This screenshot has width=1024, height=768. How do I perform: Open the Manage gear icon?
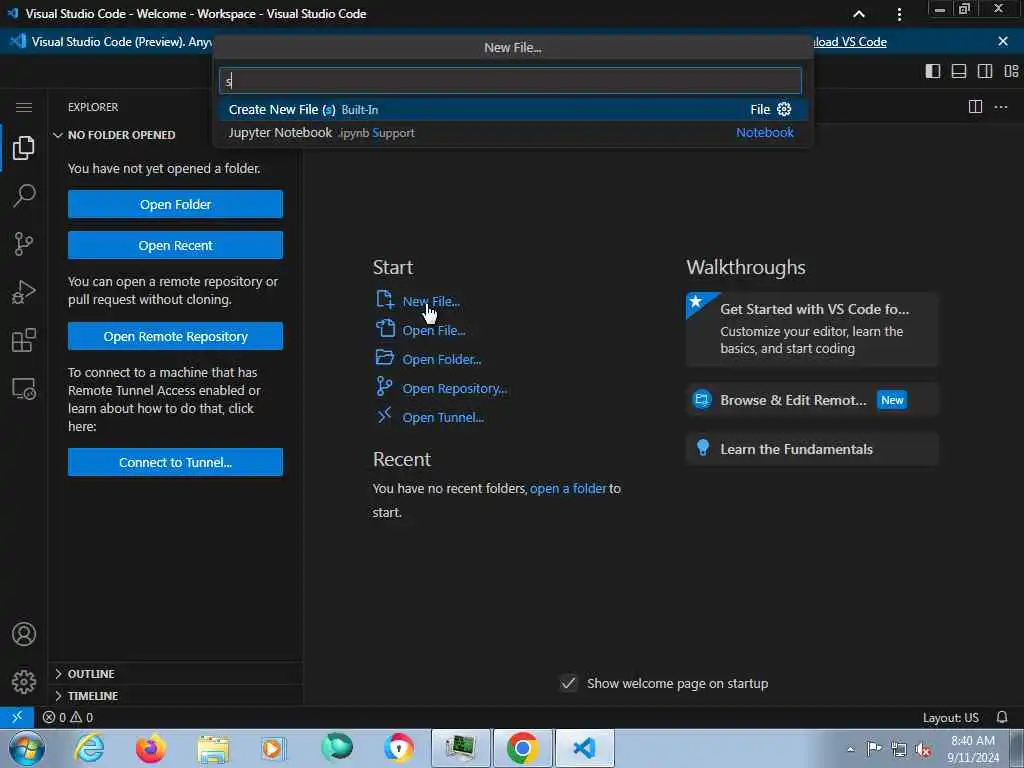click(x=24, y=682)
